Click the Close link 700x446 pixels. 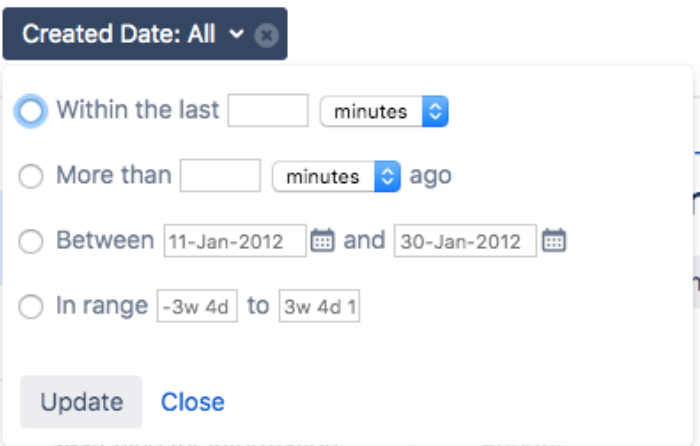[x=192, y=402]
